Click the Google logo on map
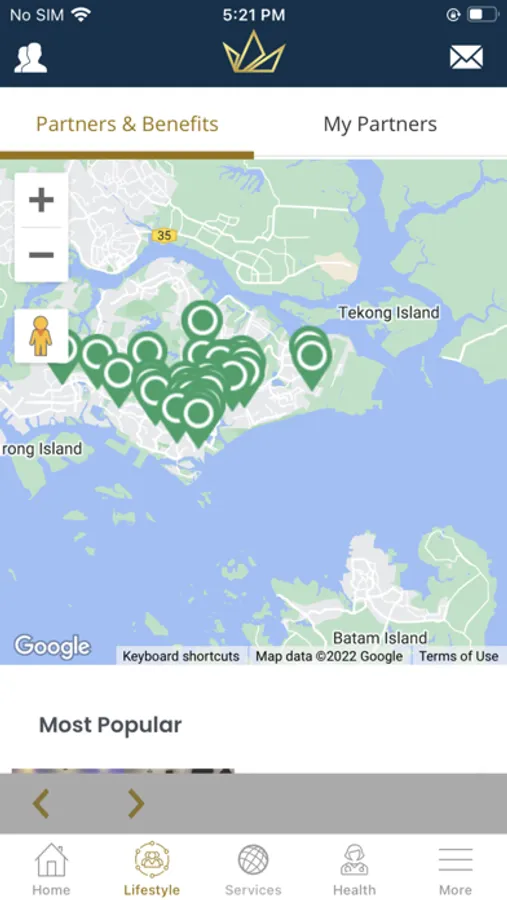Viewport: 507px width, 900px height. [52, 647]
